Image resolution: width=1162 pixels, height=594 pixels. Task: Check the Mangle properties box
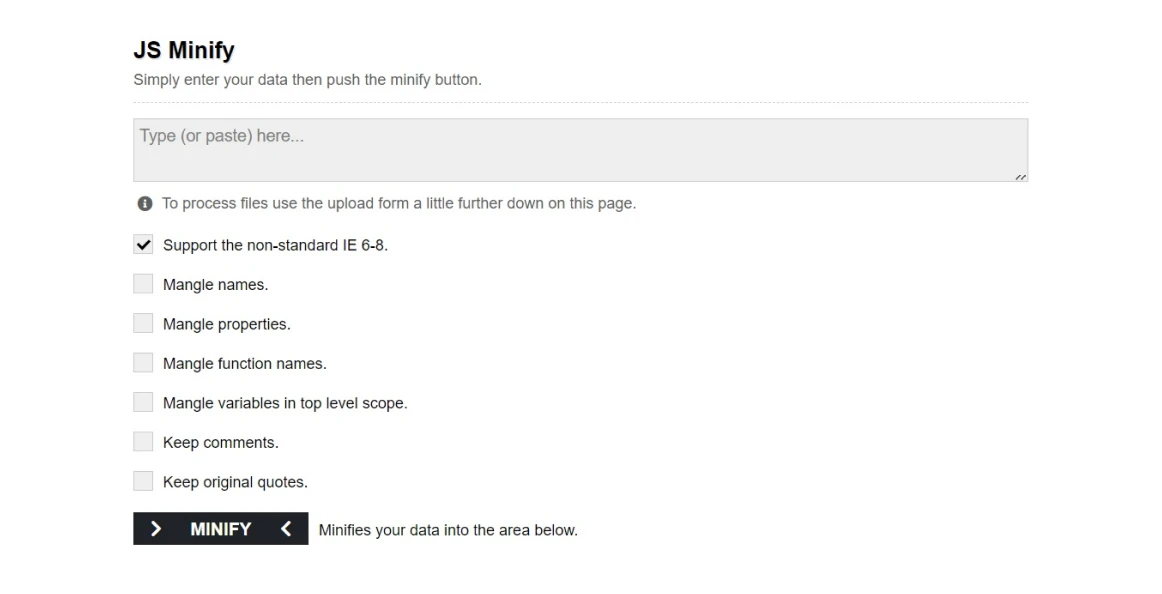(x=142, y=322)
